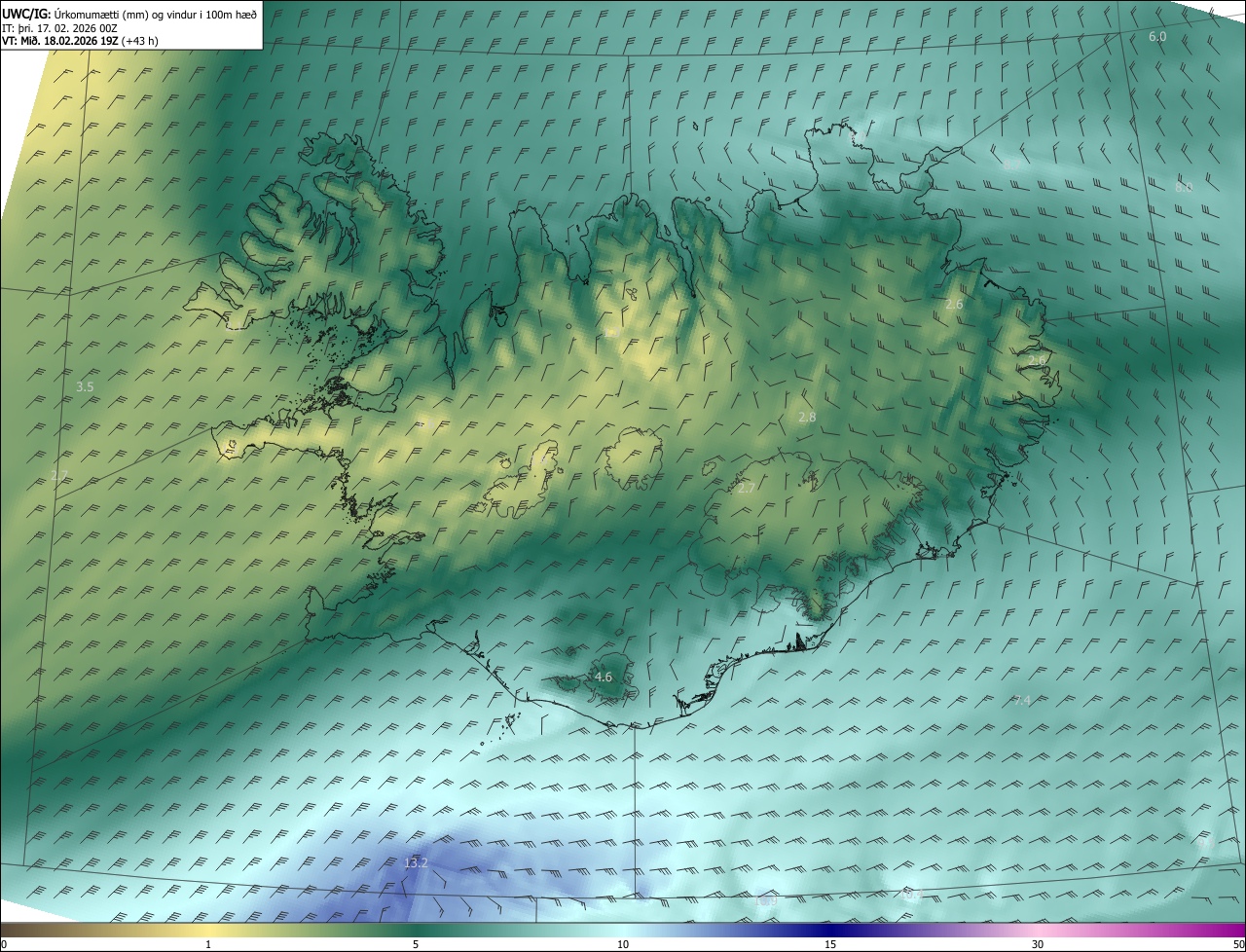Click the 50 tick label on the color scale
Screen dimensions: 1246x952
pos(1238,944)
